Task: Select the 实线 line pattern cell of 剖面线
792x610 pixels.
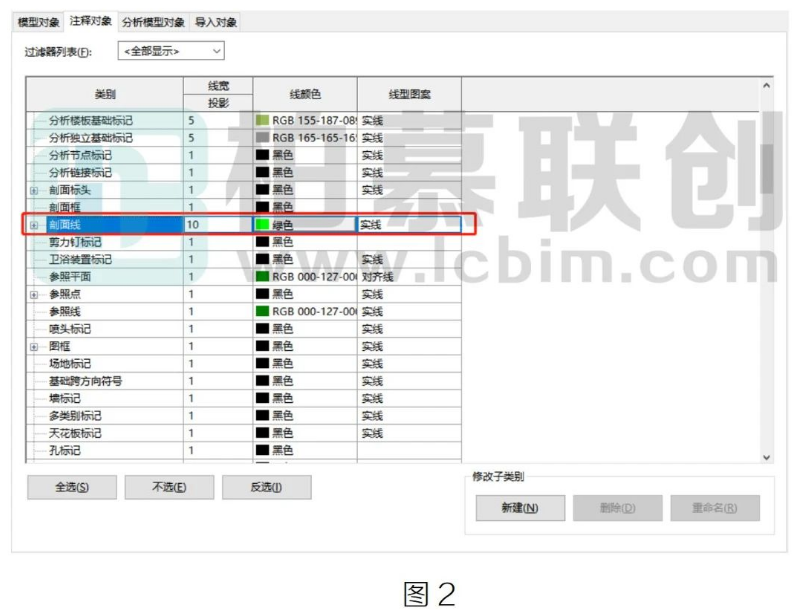Action: [x=409, y=225]
